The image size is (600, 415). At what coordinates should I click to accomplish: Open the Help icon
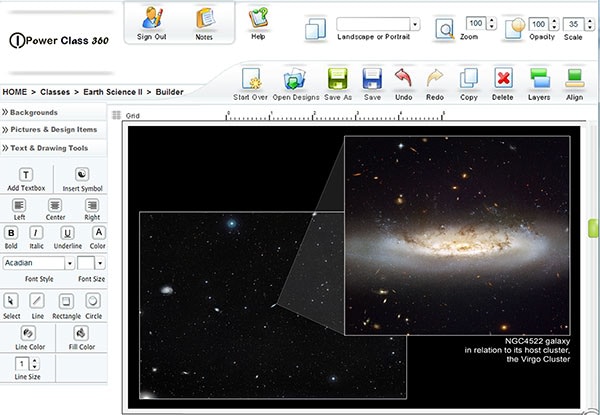(x=258, y=18)
